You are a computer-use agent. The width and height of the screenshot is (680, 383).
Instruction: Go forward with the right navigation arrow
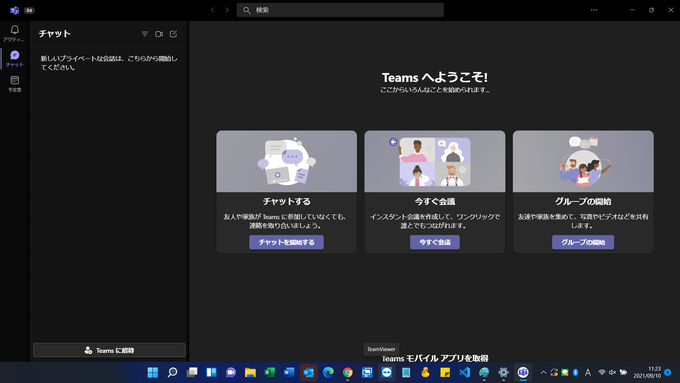pos(227,10)
